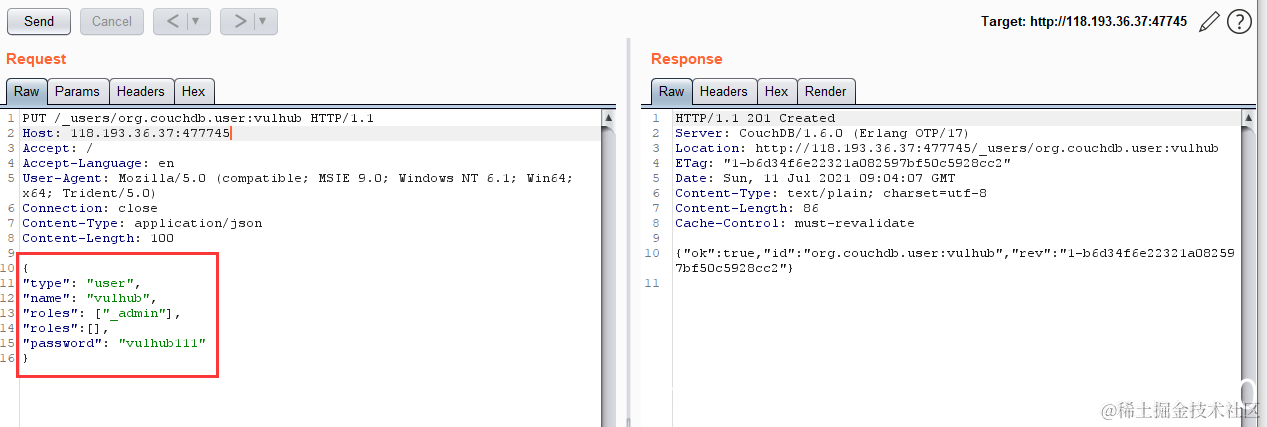Select the Raw tab in Request pane
Viewport: 1267px width, 427px height.
point(27,91)
